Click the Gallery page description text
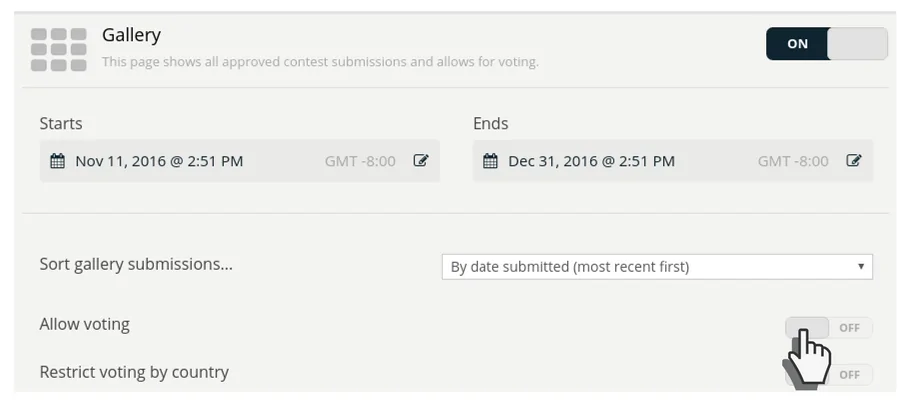 click(x=320, y=62)
